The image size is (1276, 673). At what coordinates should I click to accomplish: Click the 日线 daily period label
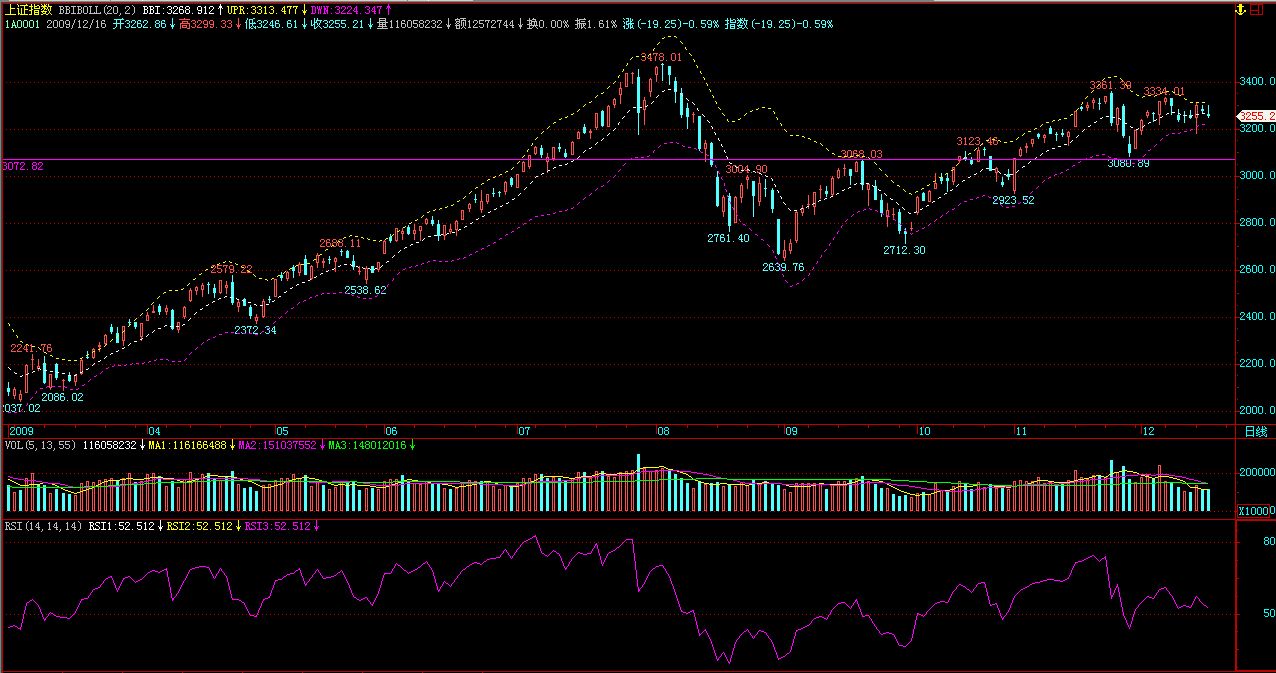click(x=1256, y=432)
